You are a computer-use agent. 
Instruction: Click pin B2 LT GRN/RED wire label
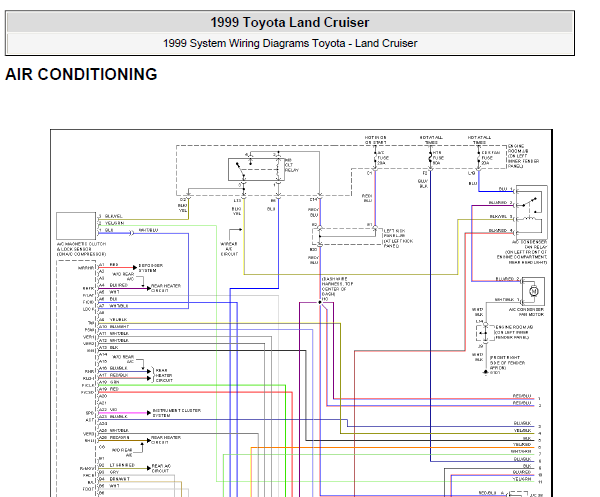[122, 465]
